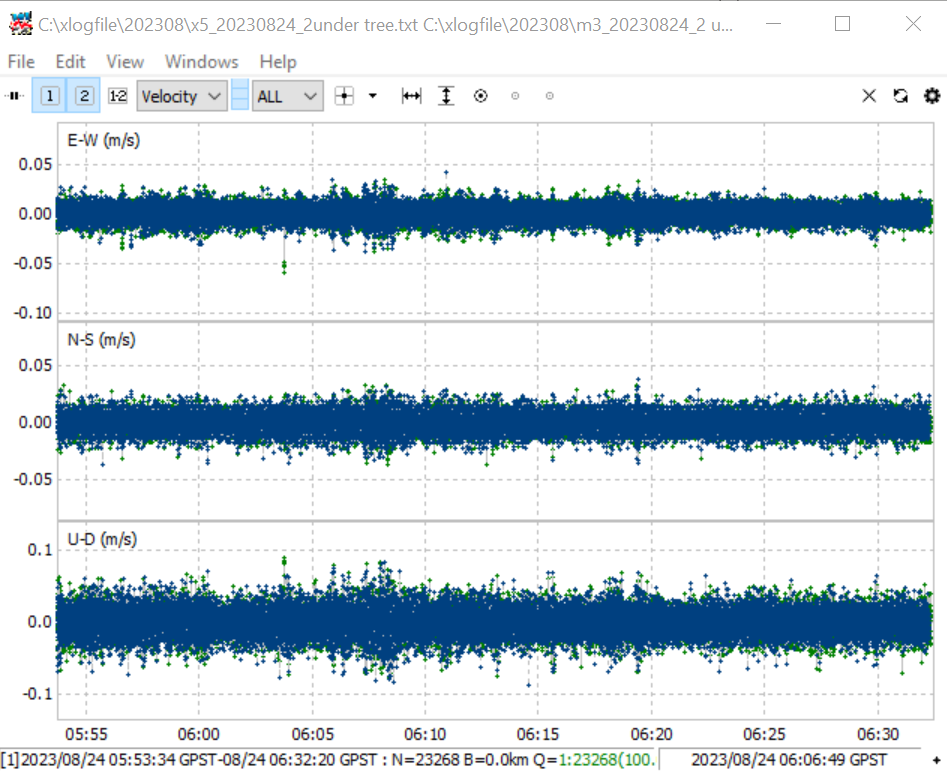947x773 pixels.
Task: Open the Edit menu
Action: tap(71, 62)
